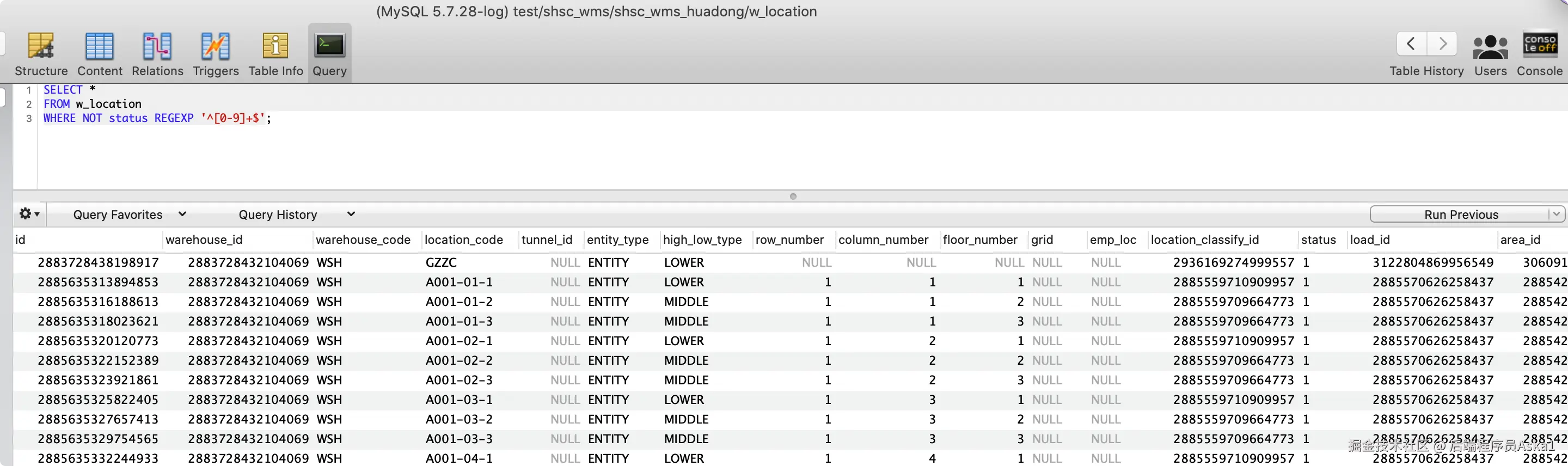The image size is (1568, 466).
Task: Select the row with location A001-02-3
Action: 790,380
